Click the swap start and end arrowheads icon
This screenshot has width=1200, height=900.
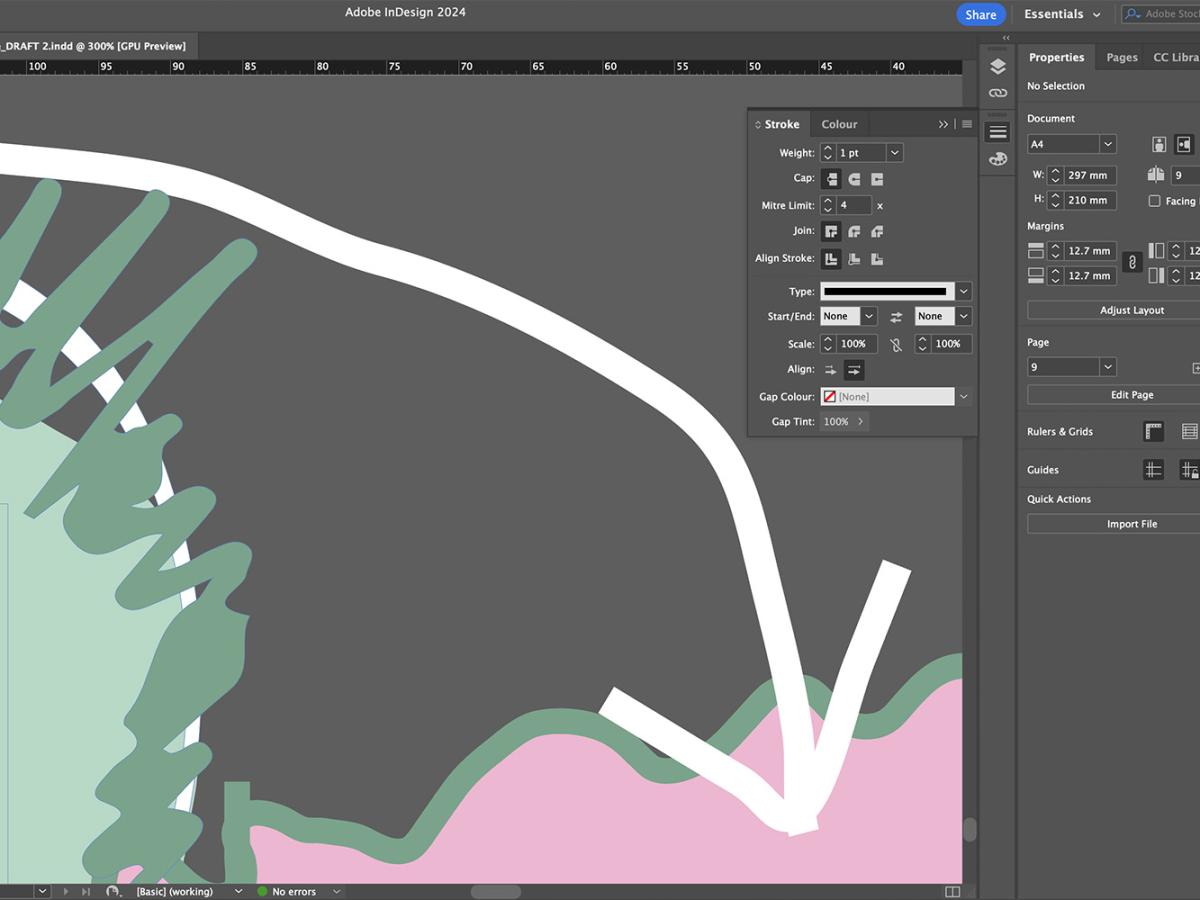tap(896, 316)
